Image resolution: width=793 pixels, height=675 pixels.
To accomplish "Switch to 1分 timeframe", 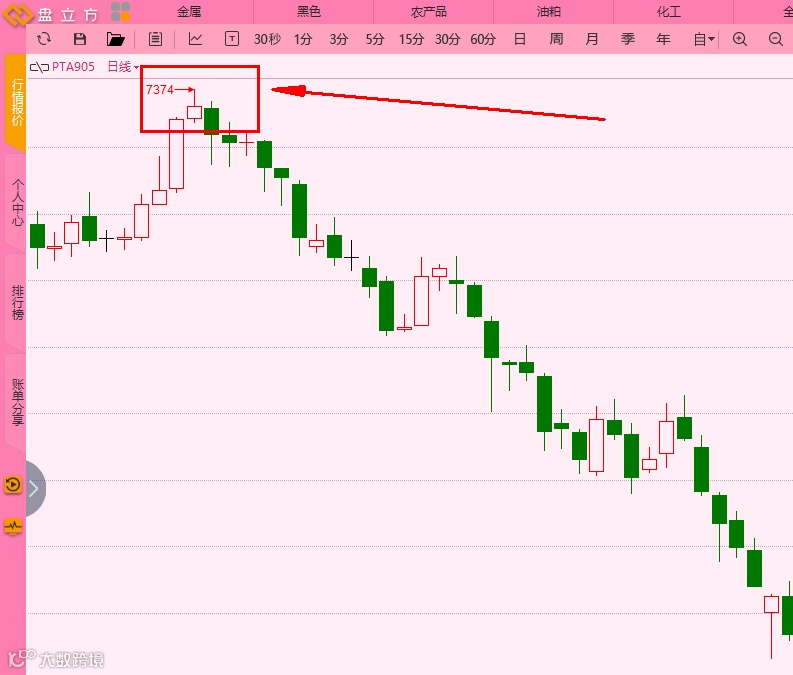I will (x=303, y=39).
